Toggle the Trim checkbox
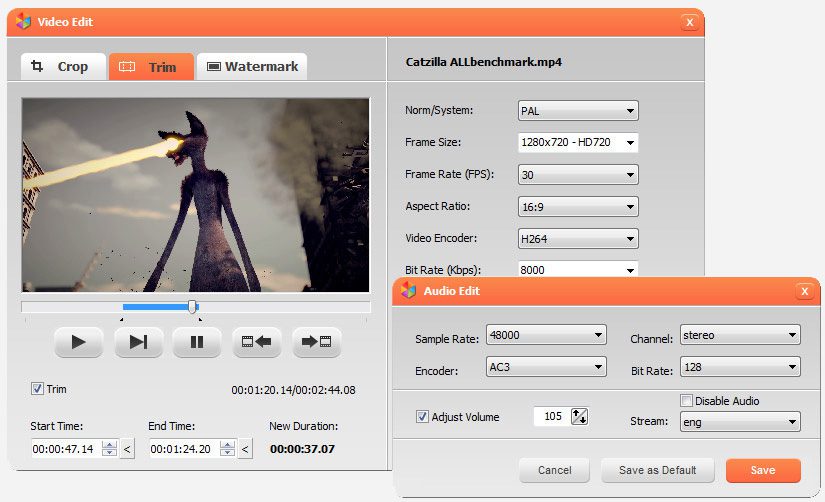 [x=37, y=389]
